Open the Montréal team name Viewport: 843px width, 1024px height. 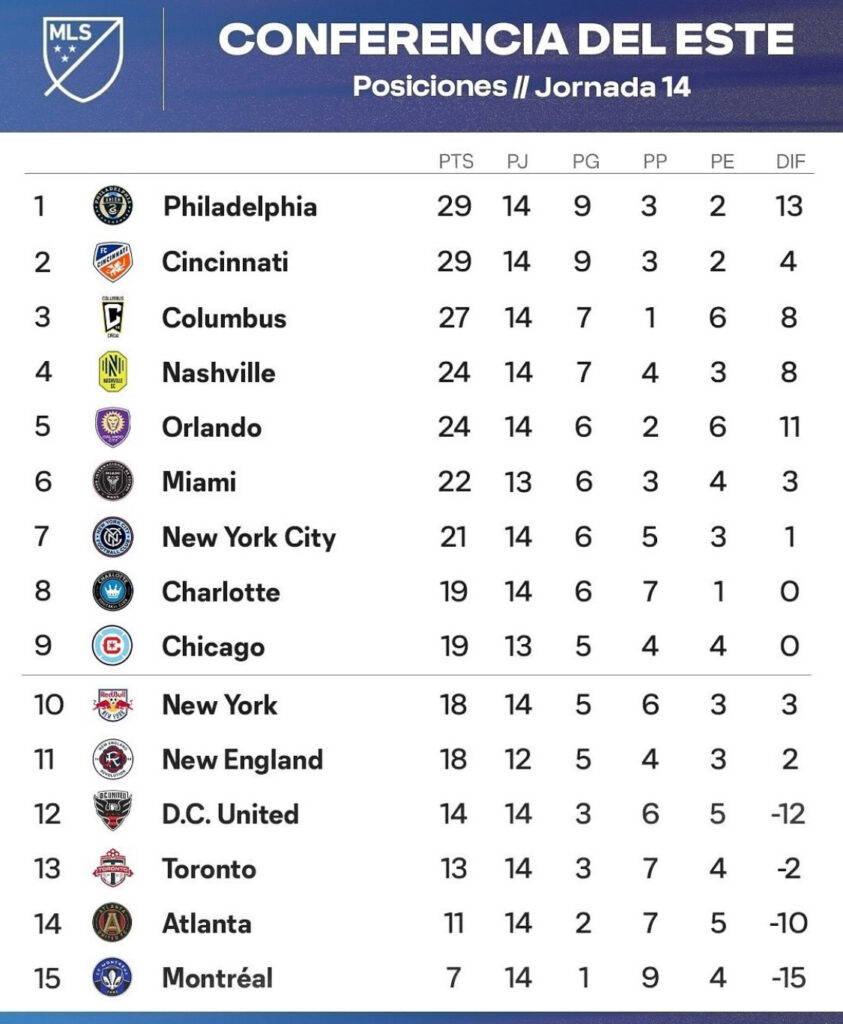click(x=217, y=977)
